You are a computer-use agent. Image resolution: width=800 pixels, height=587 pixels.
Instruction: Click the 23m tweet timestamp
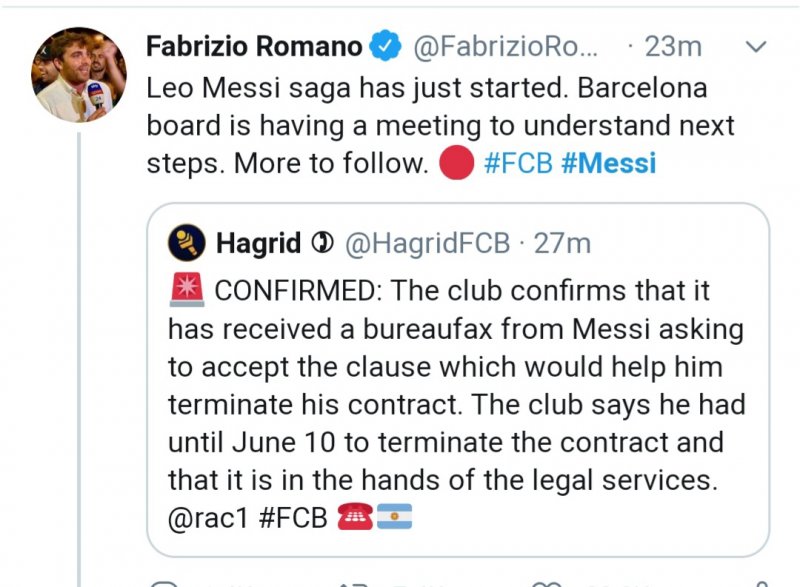[x=673, y=46]
